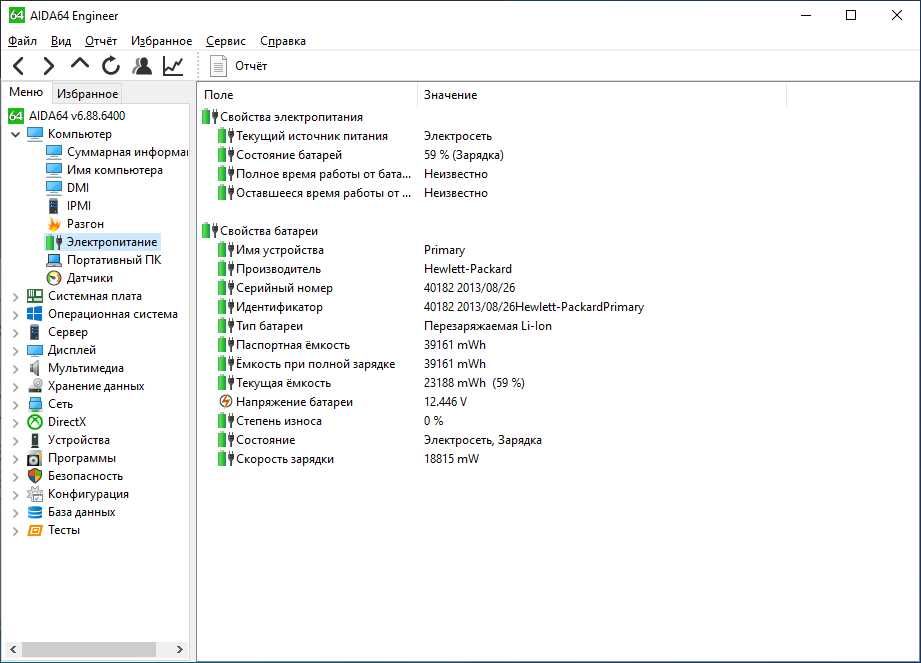Click the Операционная система Windows logo icon
This screenshot has height=663, width=921.
pyautogui.click(x=35, y=314)
